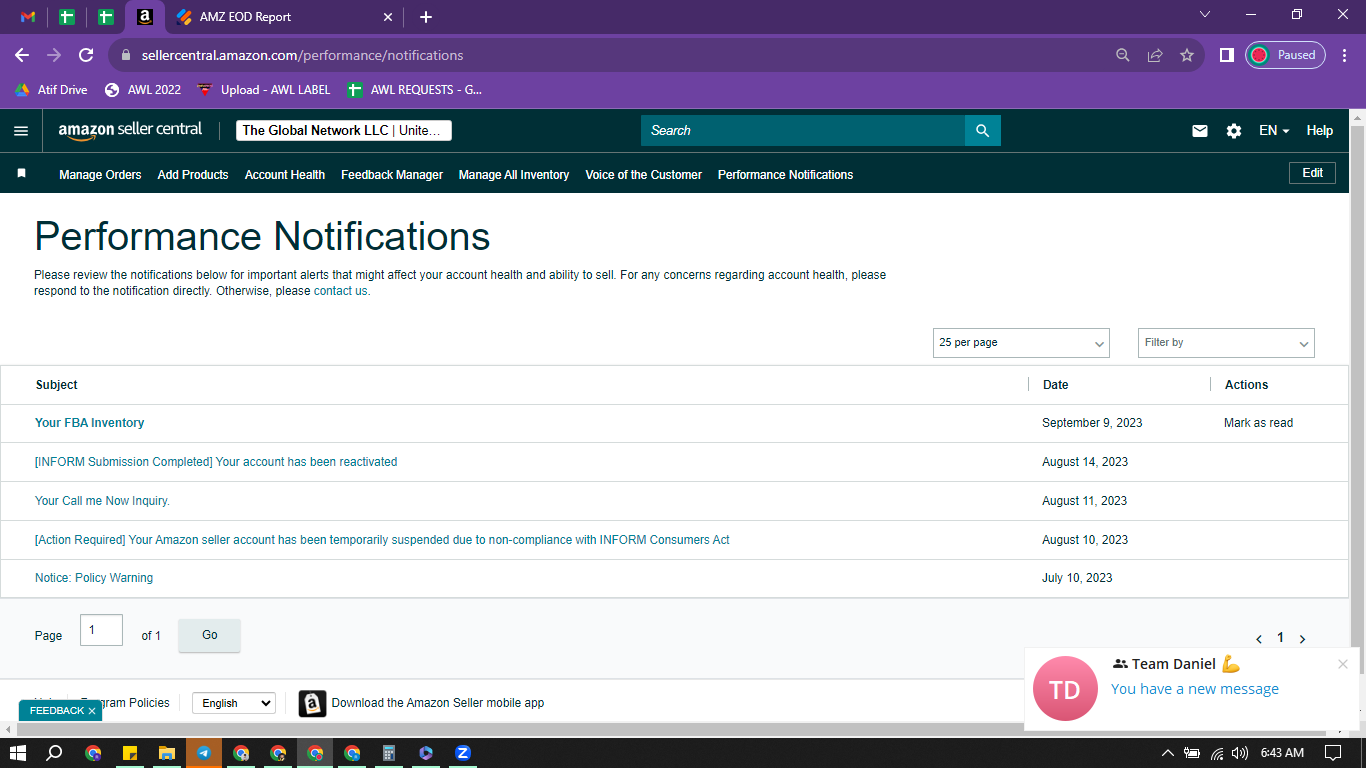The width and height of the screenshot is (1366, 768).
Task: Open Add Products menu item
Action: (x=193, y=175)
